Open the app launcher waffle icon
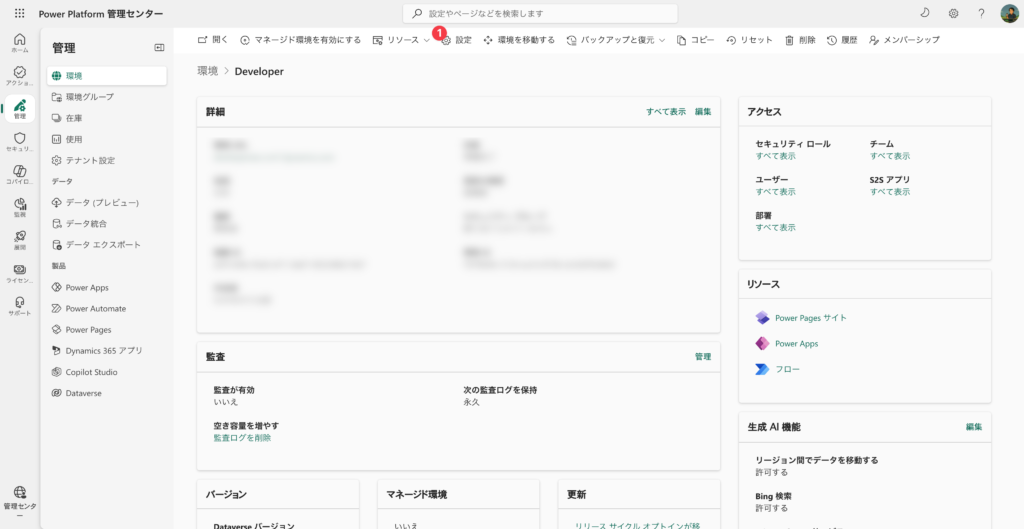This screenshot has height=529, width=1024. (19, 14)
